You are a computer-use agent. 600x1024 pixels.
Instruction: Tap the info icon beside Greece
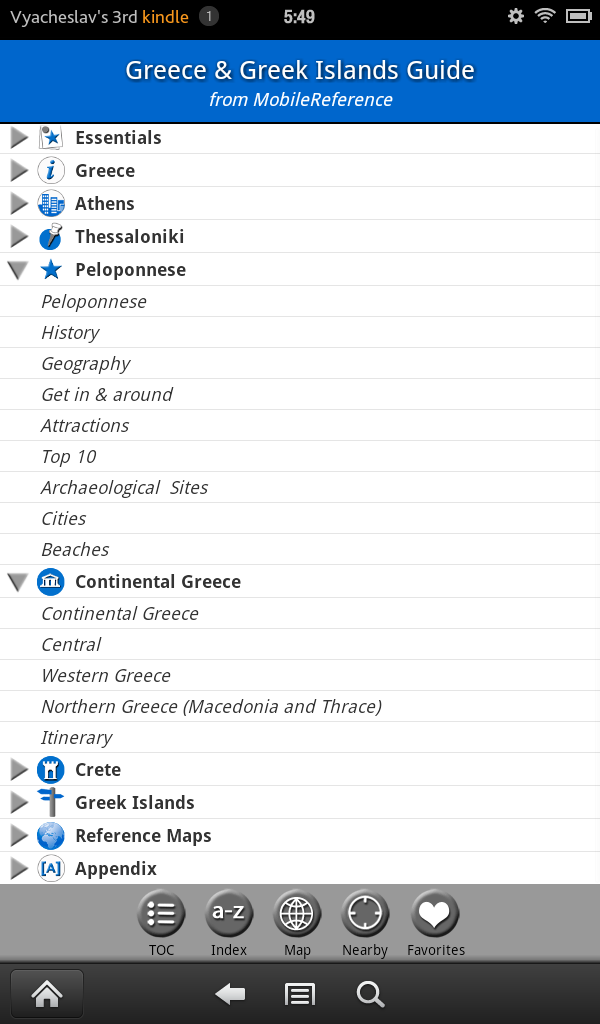[50, 170]
